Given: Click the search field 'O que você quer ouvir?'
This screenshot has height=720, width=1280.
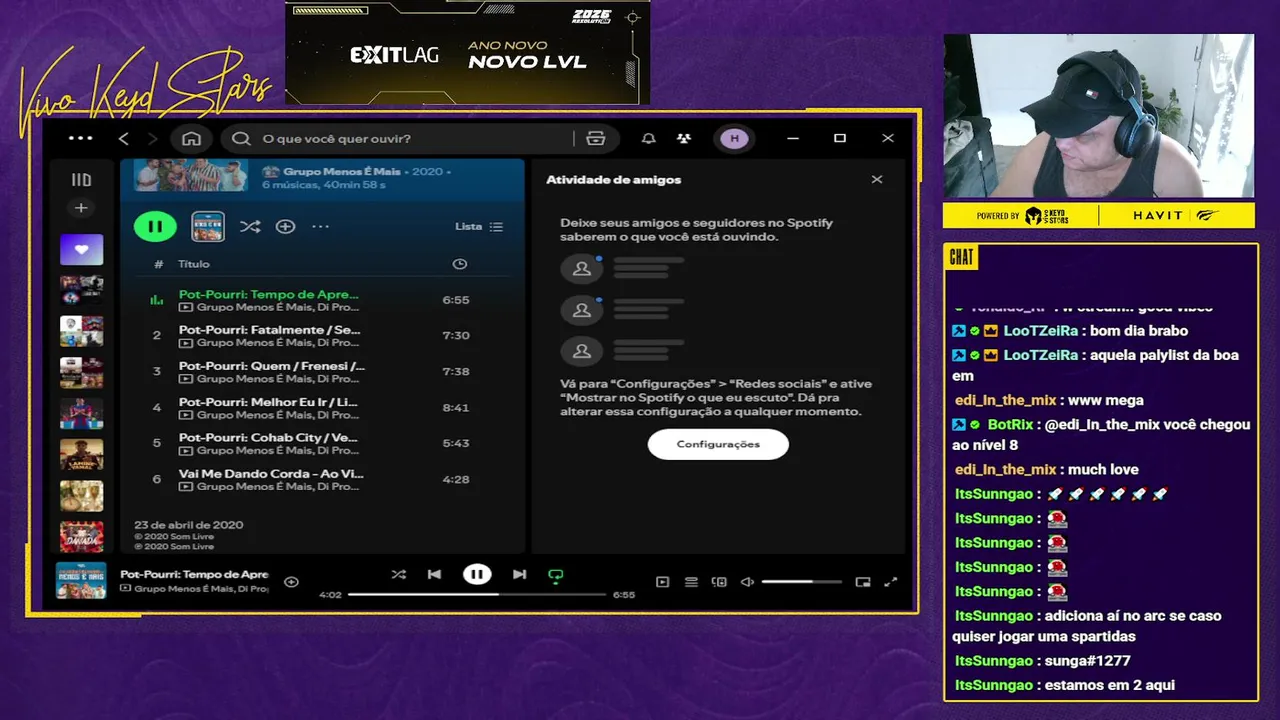Looking at the screenshot, I should [400, 139].
